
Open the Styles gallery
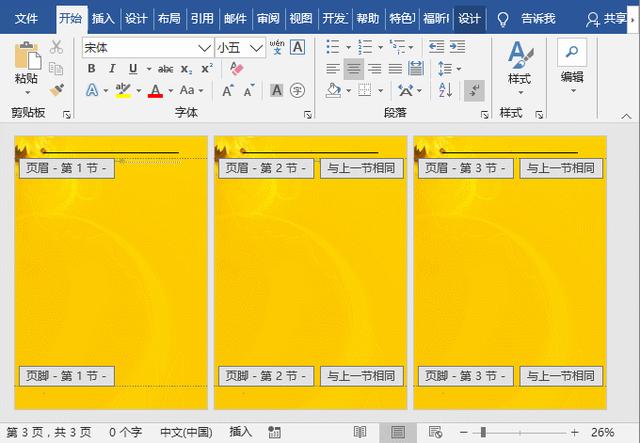tap(519, 63)
